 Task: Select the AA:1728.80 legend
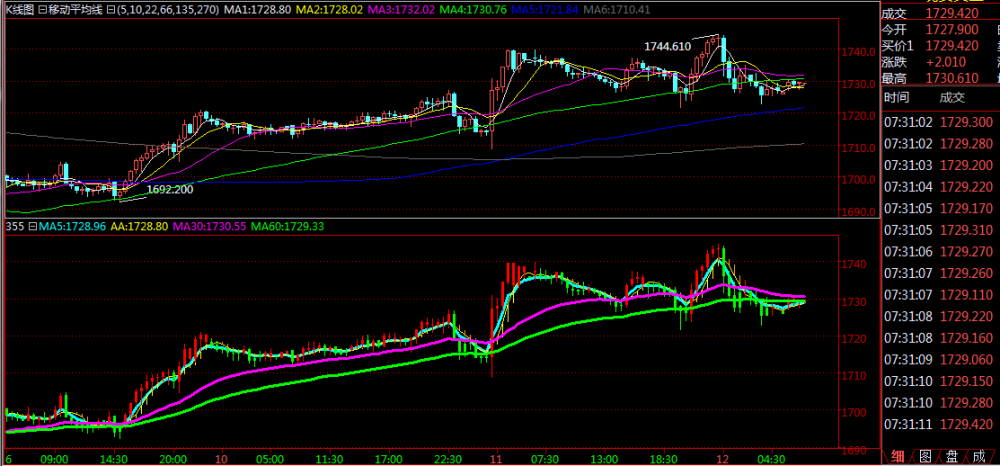point(140,226)
